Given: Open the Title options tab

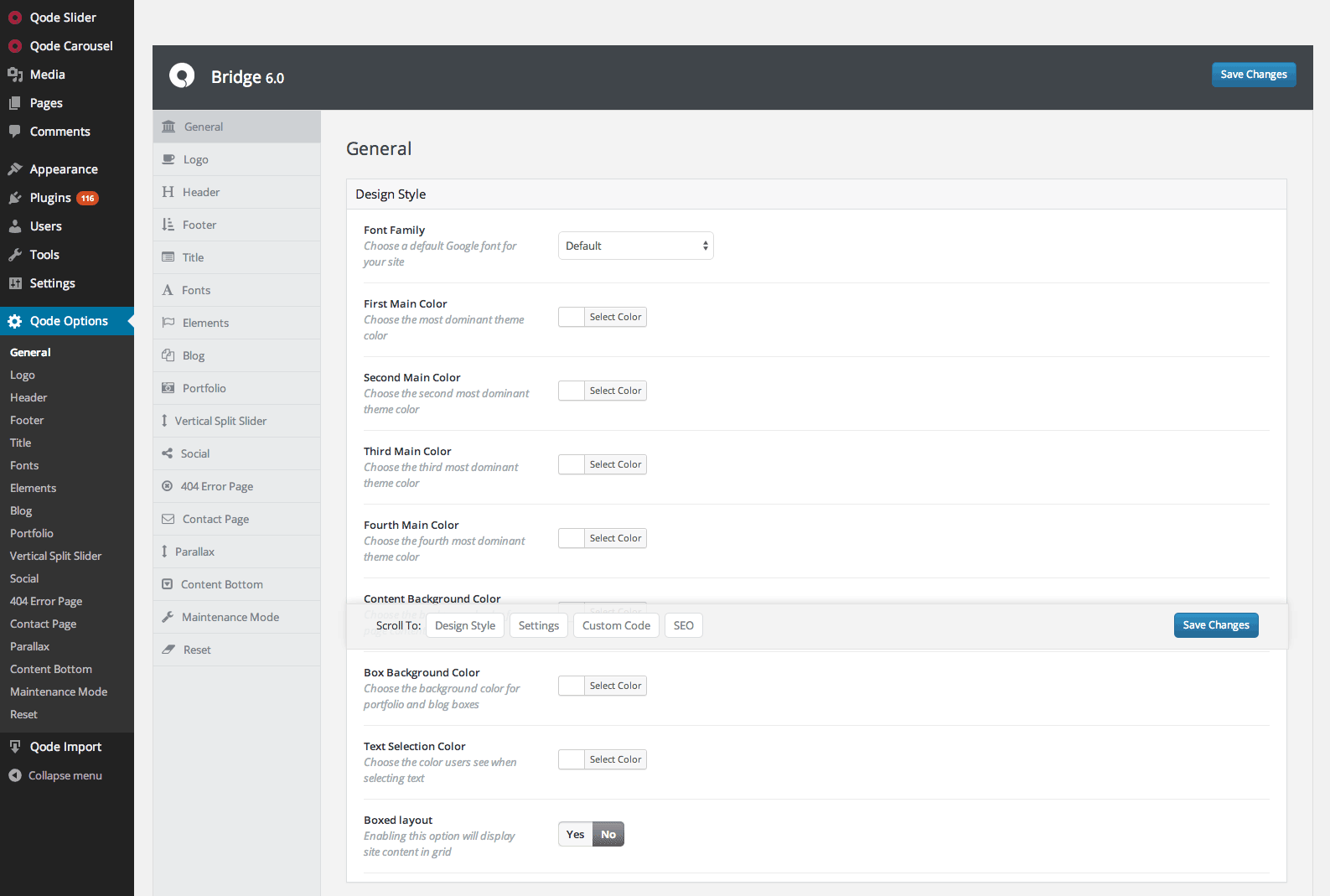Looking at the screenshot, I should [236, 257].
